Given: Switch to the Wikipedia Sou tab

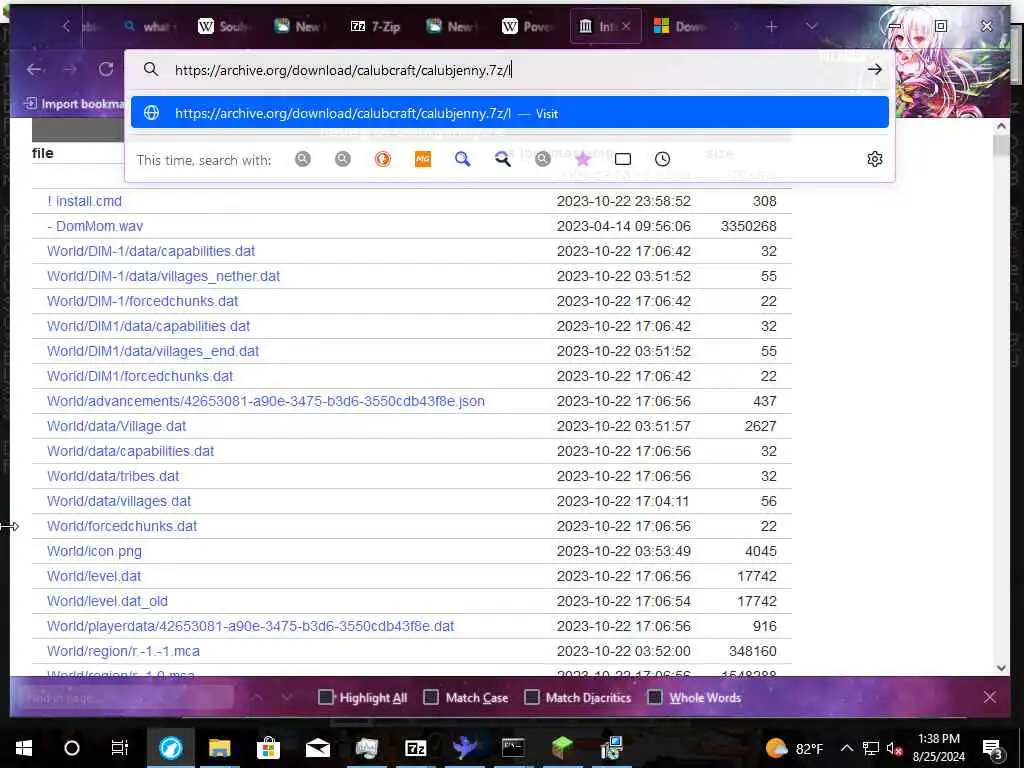Looking at the screenshot, I should pyautogui.click(x=224, y=26).
